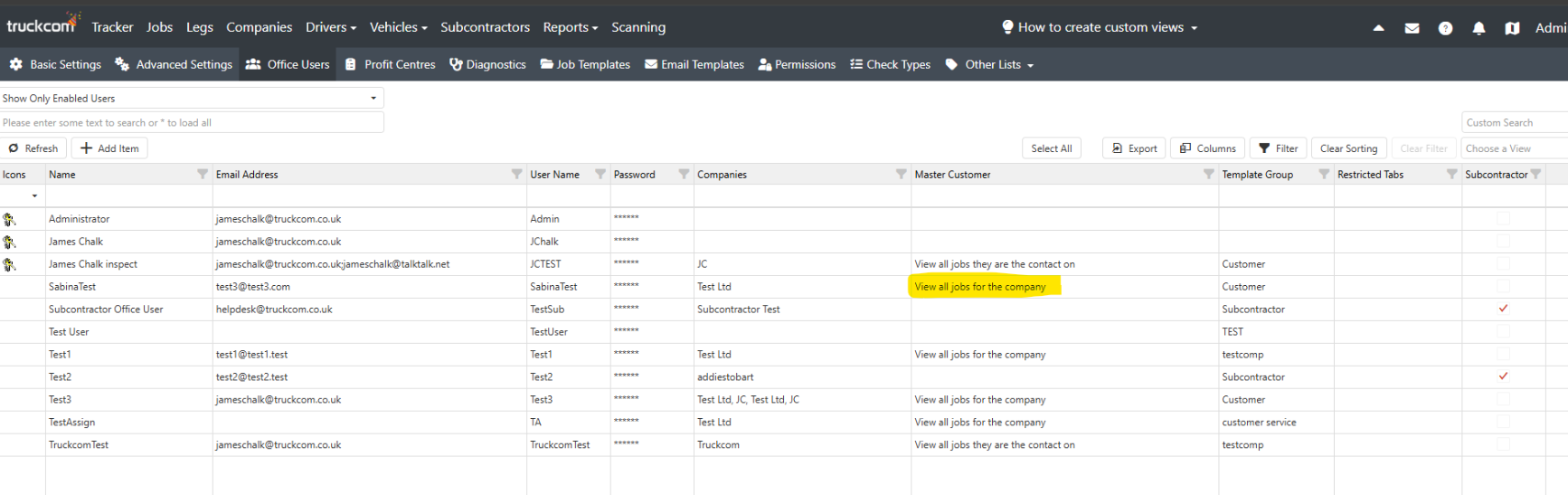Open the map icon in top bar
Screen dimensions: 1568x495
[x=1512, y=28]
